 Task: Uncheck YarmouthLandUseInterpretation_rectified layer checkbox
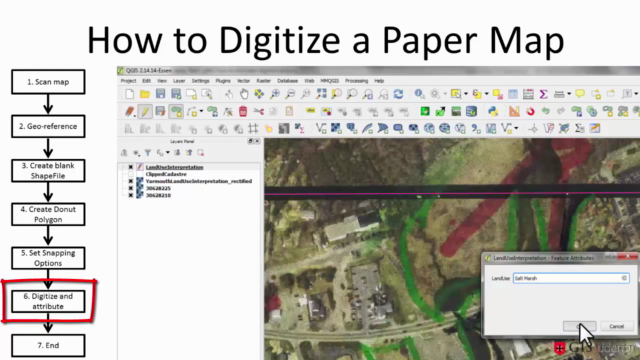(x=131, y=181)
